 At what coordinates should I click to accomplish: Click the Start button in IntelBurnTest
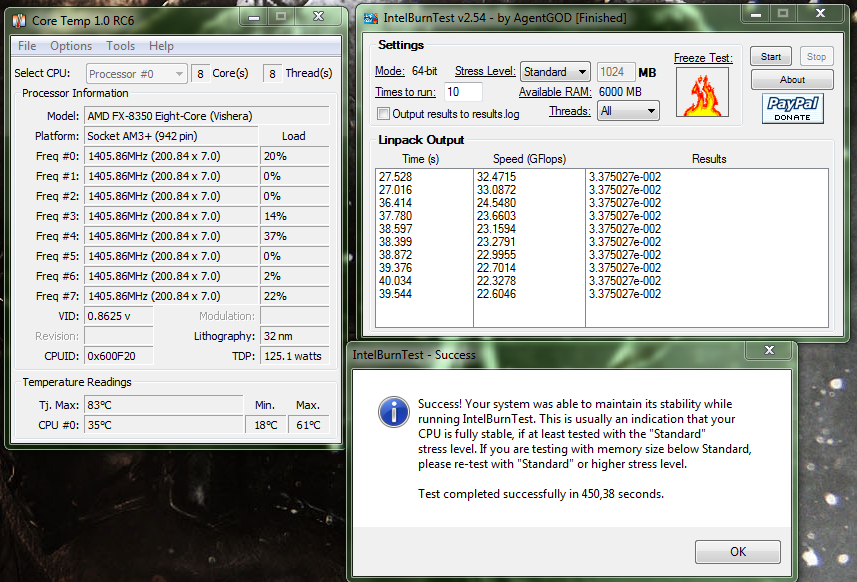click(771, 56)
